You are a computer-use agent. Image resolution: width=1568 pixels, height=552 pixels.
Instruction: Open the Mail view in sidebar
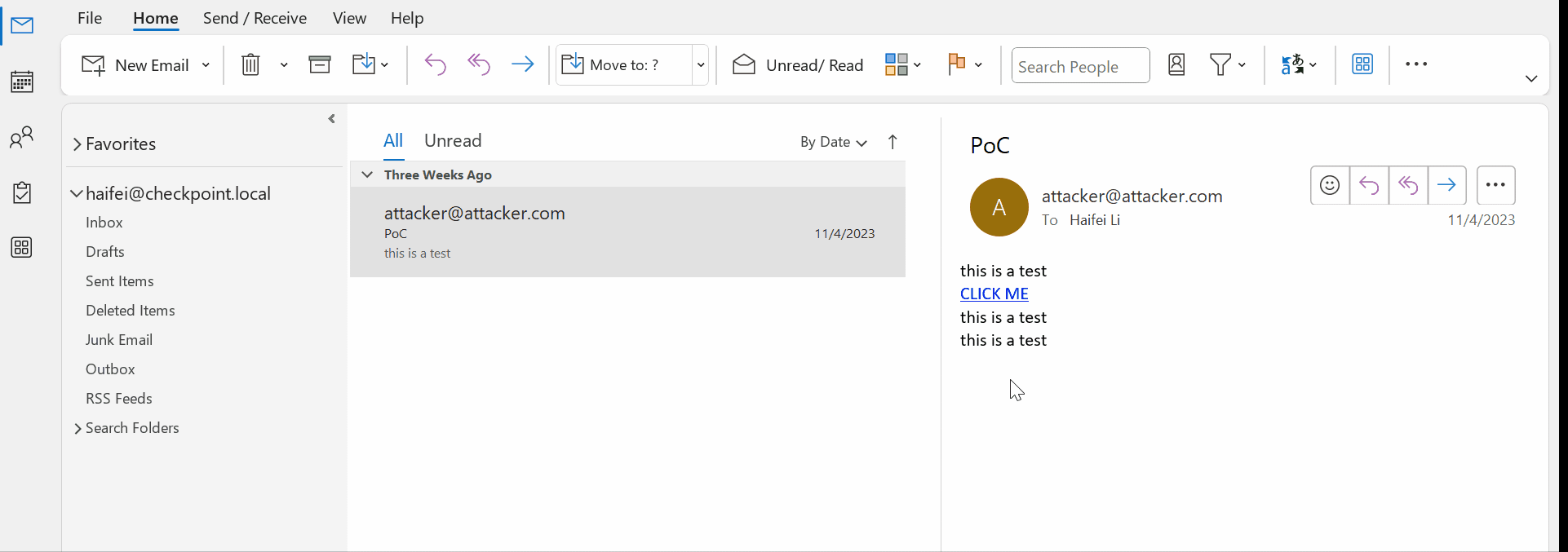tap(22, 25)
